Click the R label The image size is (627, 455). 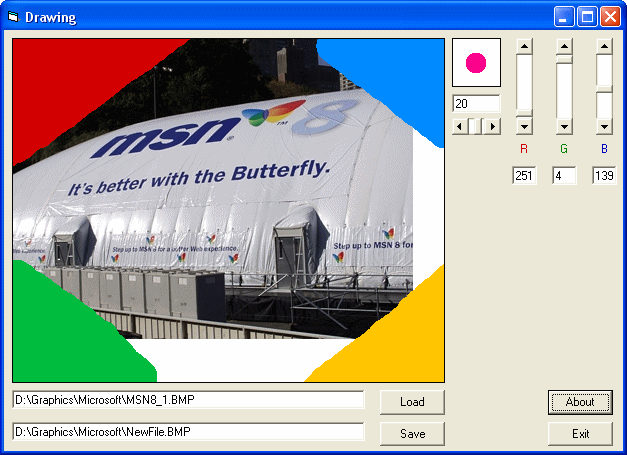point(524,149)
